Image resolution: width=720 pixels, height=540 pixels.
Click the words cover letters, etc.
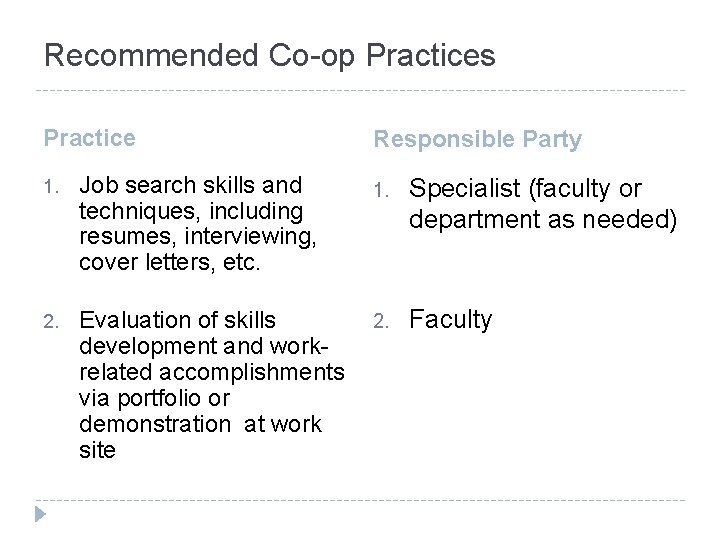coord(169,263)
